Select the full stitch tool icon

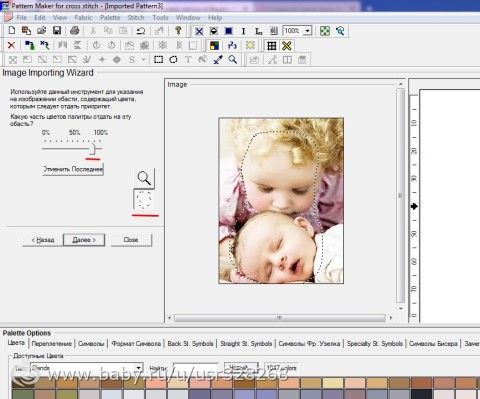(13, 60)
